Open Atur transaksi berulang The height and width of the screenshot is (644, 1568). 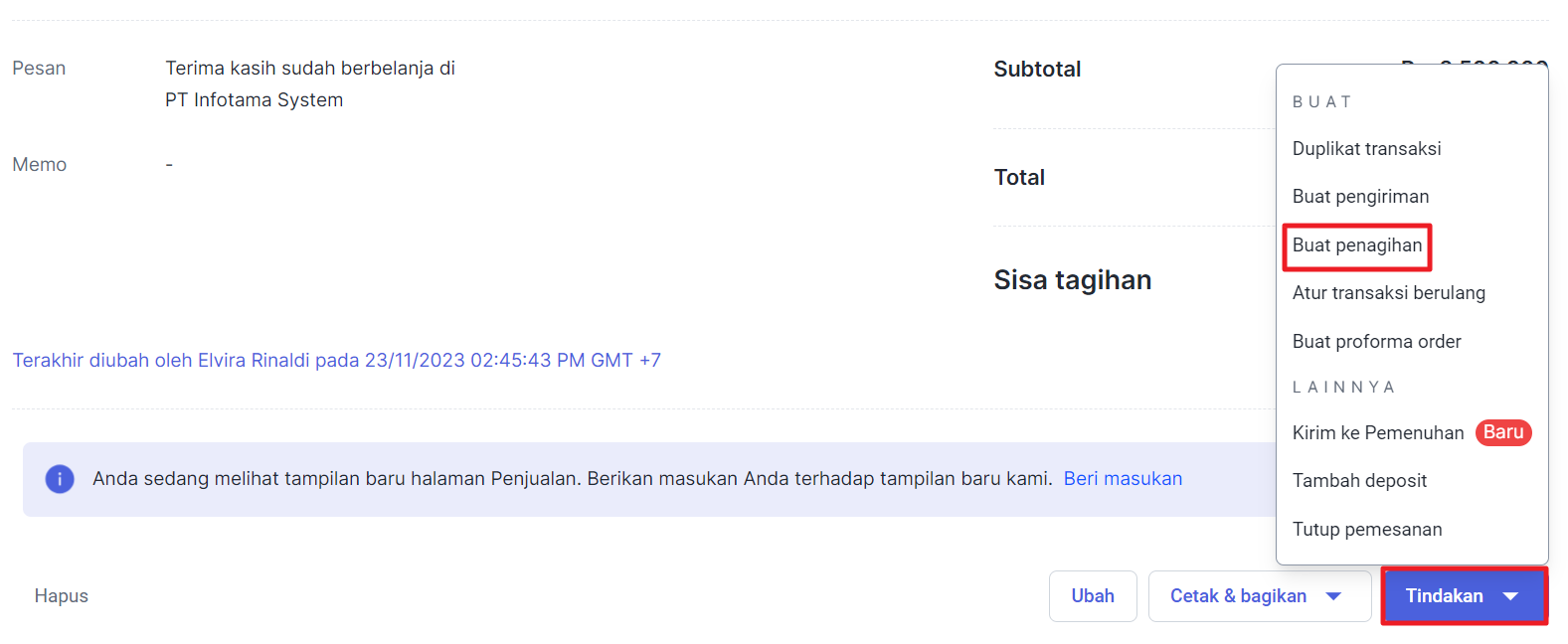pyautogui.click(x=1388, y=293)
